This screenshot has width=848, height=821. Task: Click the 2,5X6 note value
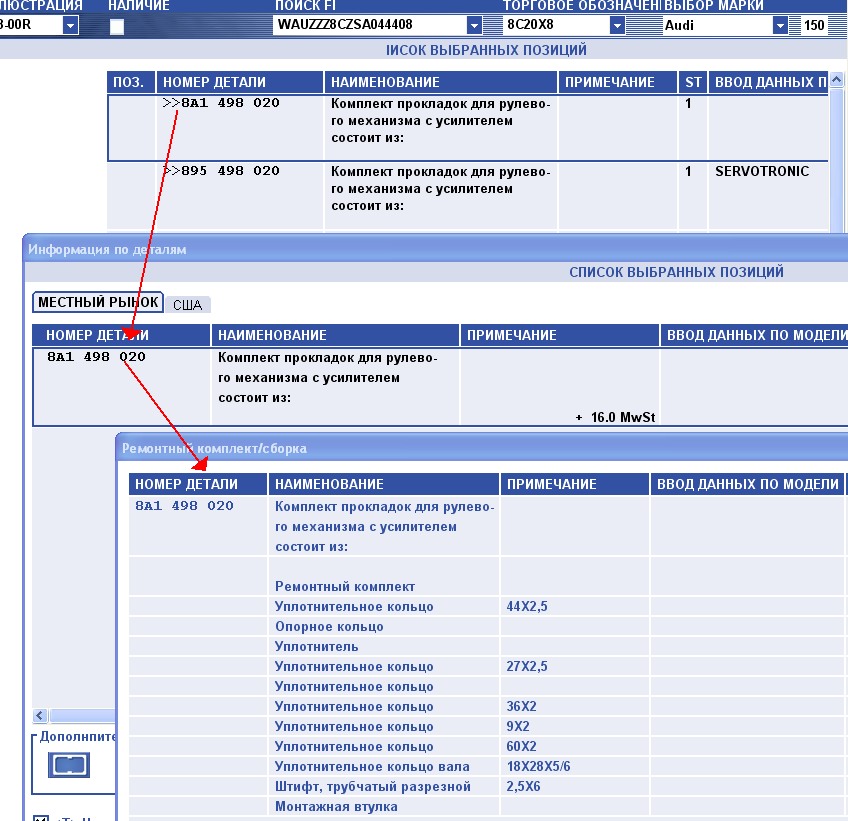pos(523,786)
